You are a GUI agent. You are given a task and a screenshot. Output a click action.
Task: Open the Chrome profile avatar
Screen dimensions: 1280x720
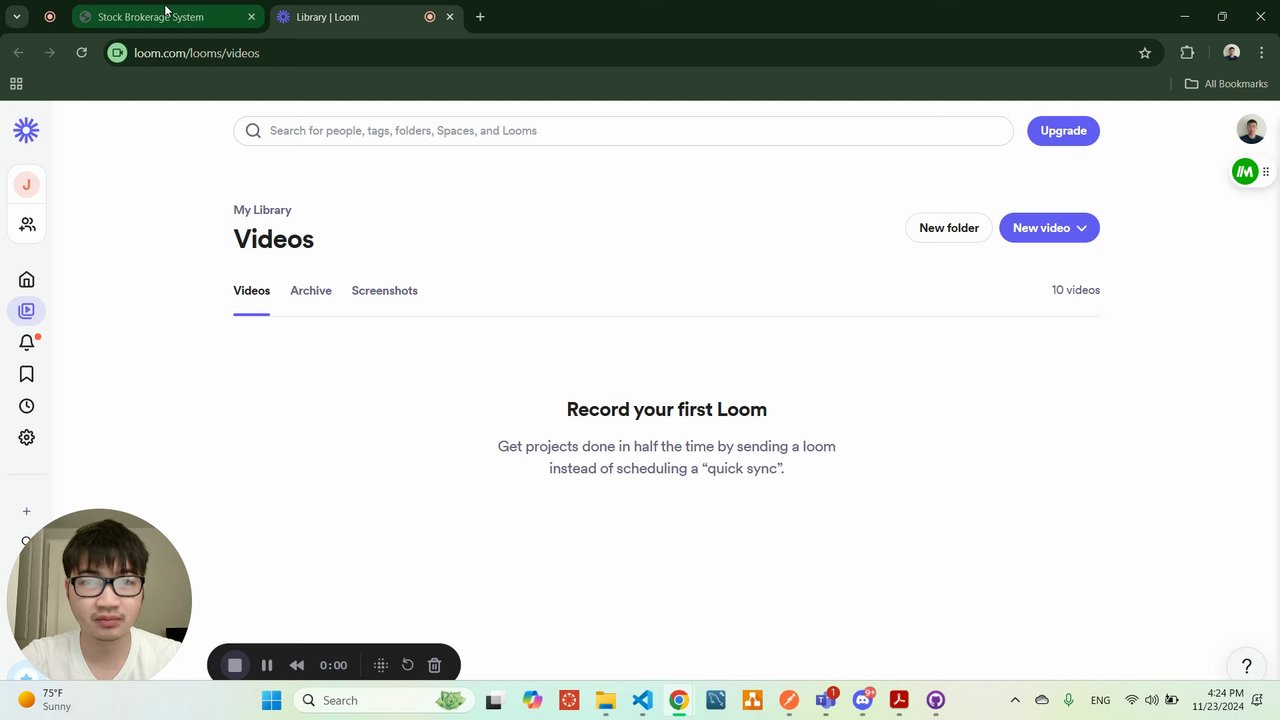[1231, 53]
